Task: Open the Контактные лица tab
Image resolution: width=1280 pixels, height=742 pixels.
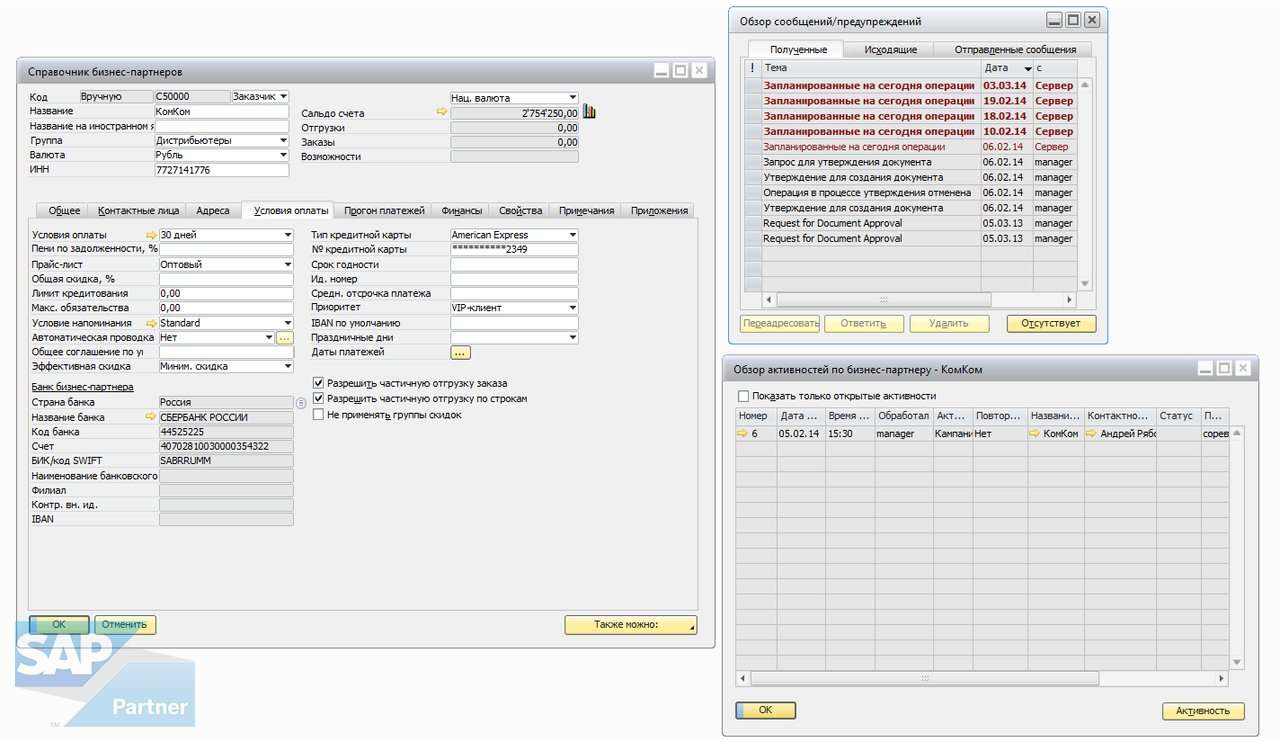Action: (x=138, y=211)
